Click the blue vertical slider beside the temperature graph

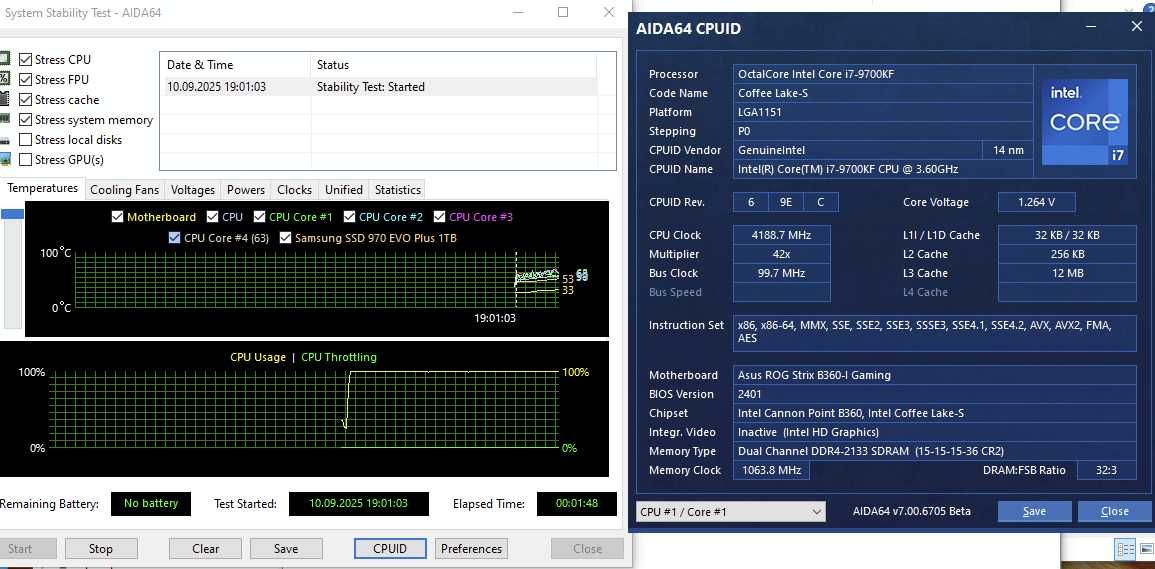click(x=13, y=214)
